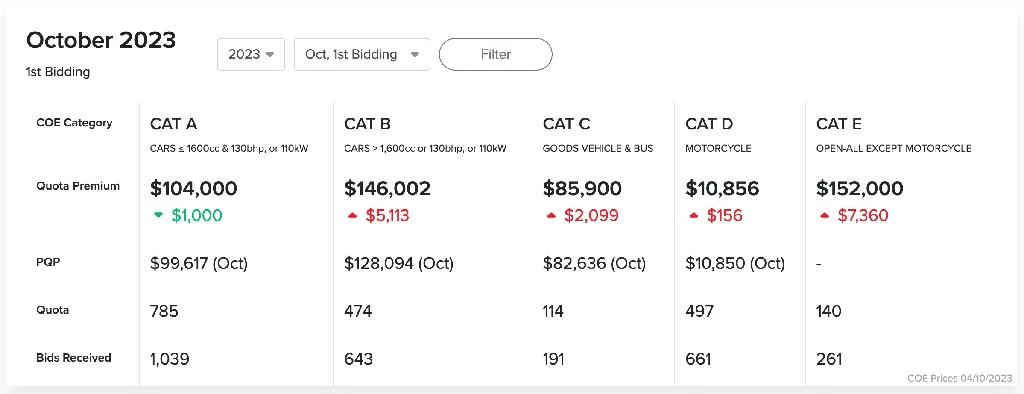Select the CAT A column header

click(x=174, y=123)
